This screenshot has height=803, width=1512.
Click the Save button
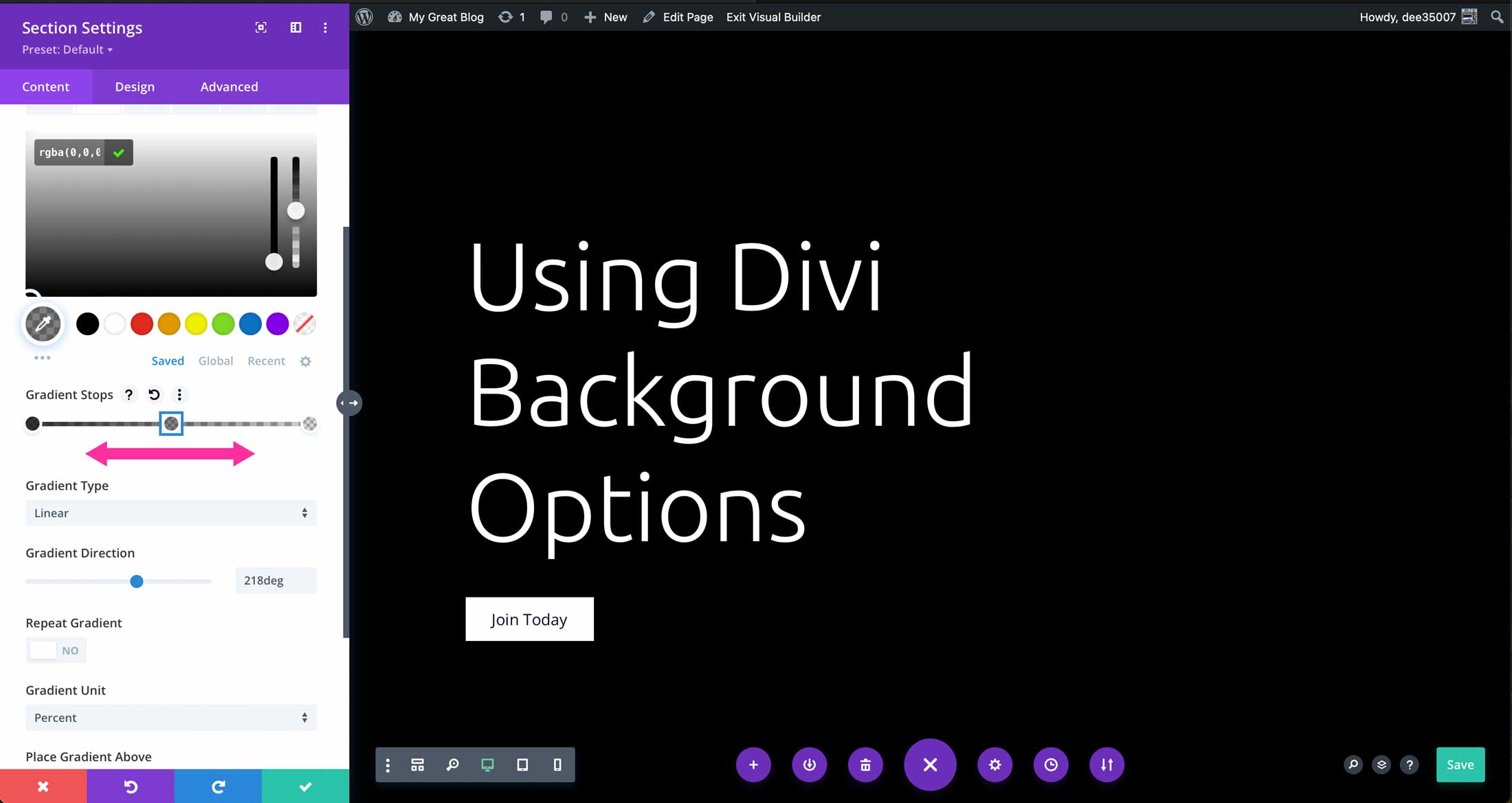coord(1460,765)
